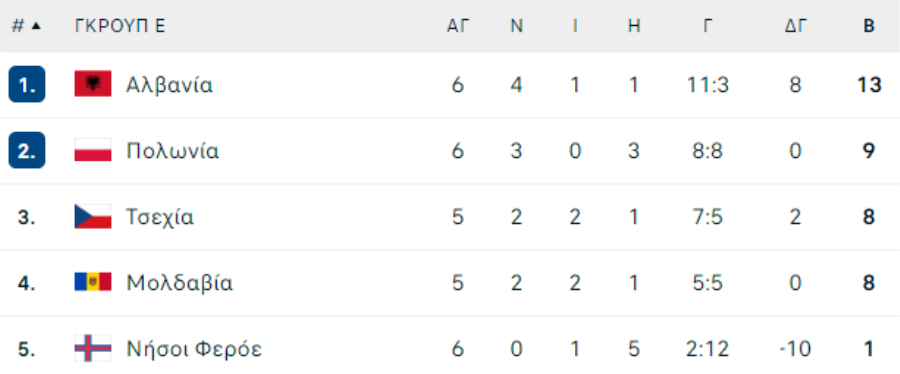Click the Faroe Islands flag icon

click(92, 348)
